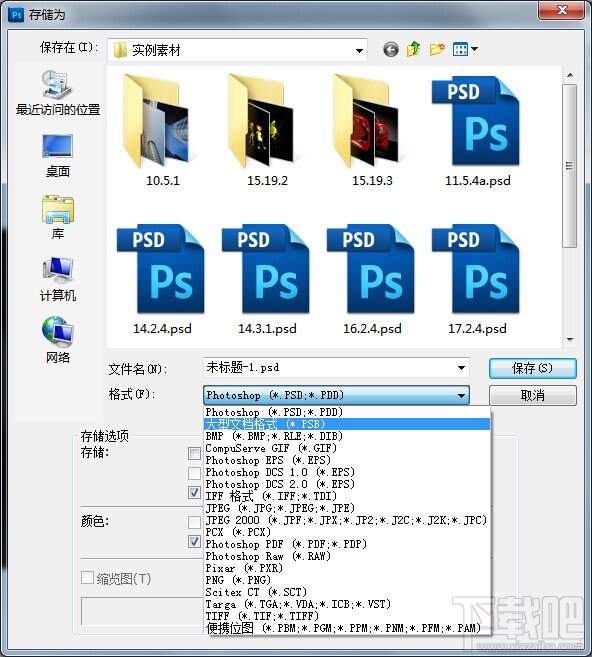Choose PCX format option
Viewport: 592px width, 657px height.
tap(347, 532)
